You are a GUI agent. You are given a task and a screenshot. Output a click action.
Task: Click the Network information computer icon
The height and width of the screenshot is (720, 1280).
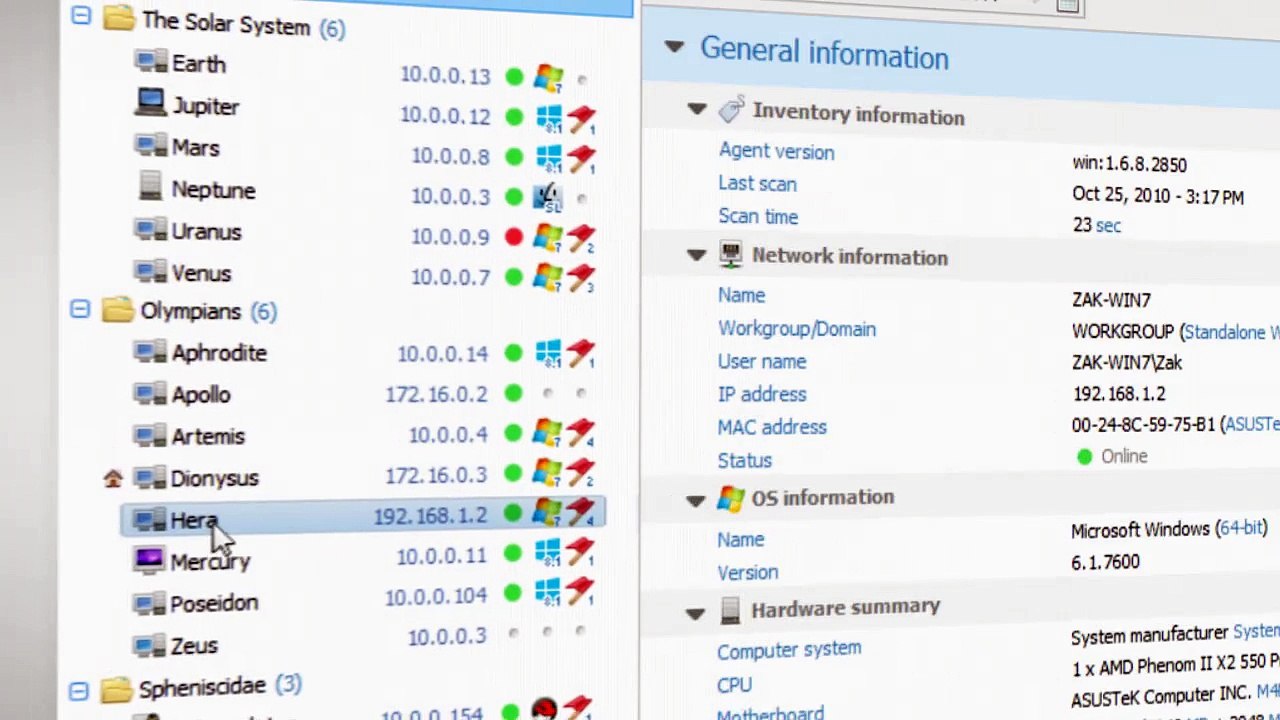coord(731,256)
